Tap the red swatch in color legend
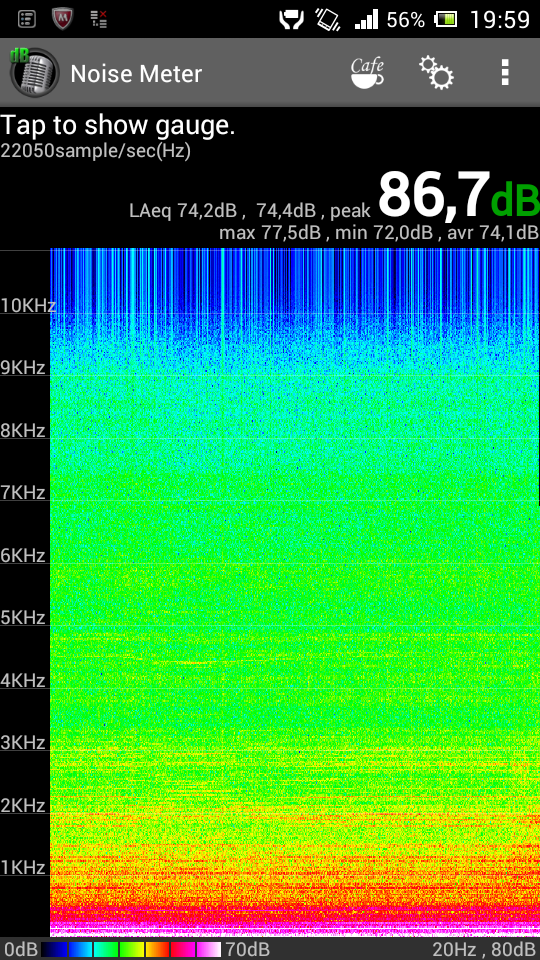 [x=182, y=950]
